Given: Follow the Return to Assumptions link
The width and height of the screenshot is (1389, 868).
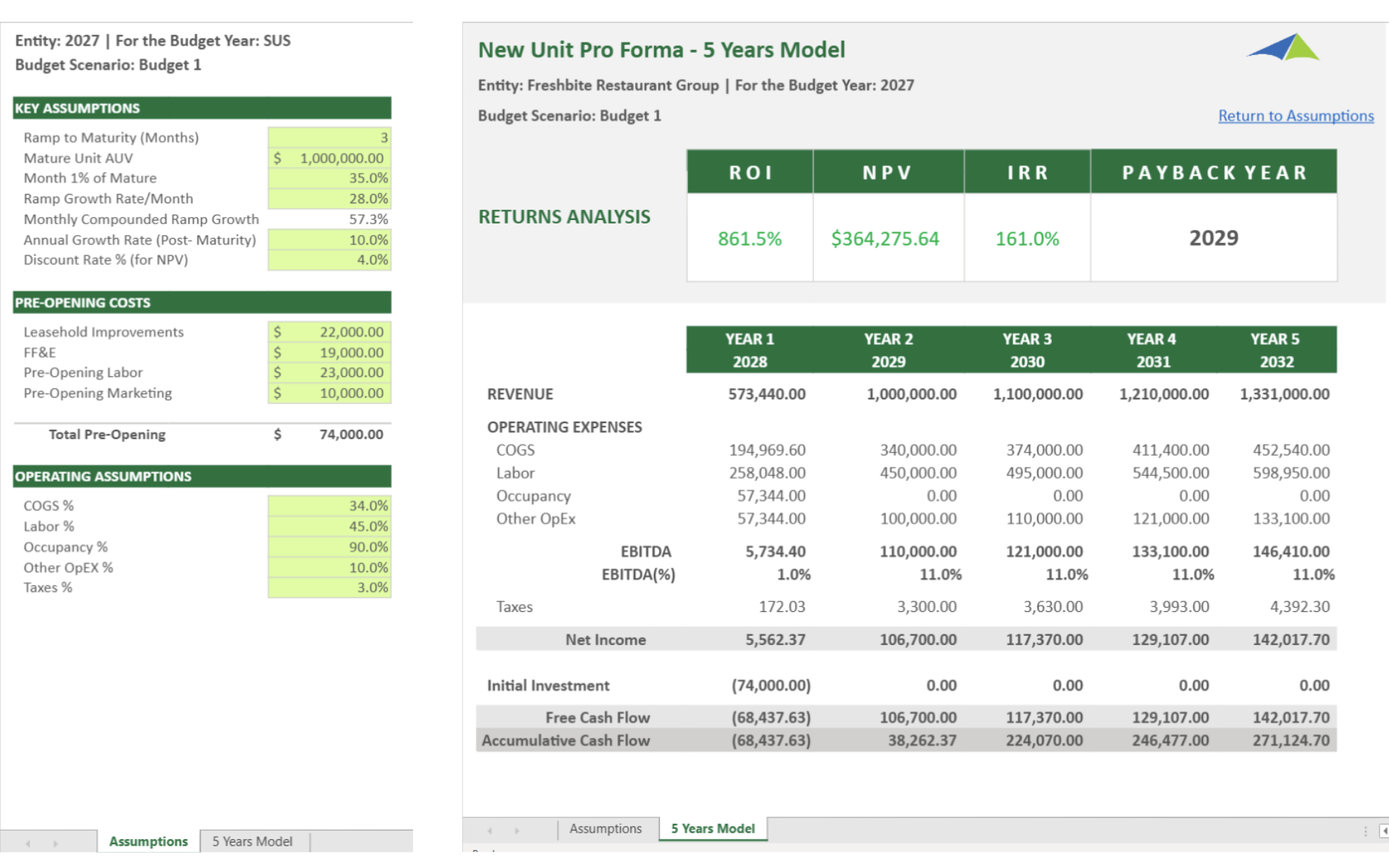Looking at the screenshot, I should pos(1295,116).
